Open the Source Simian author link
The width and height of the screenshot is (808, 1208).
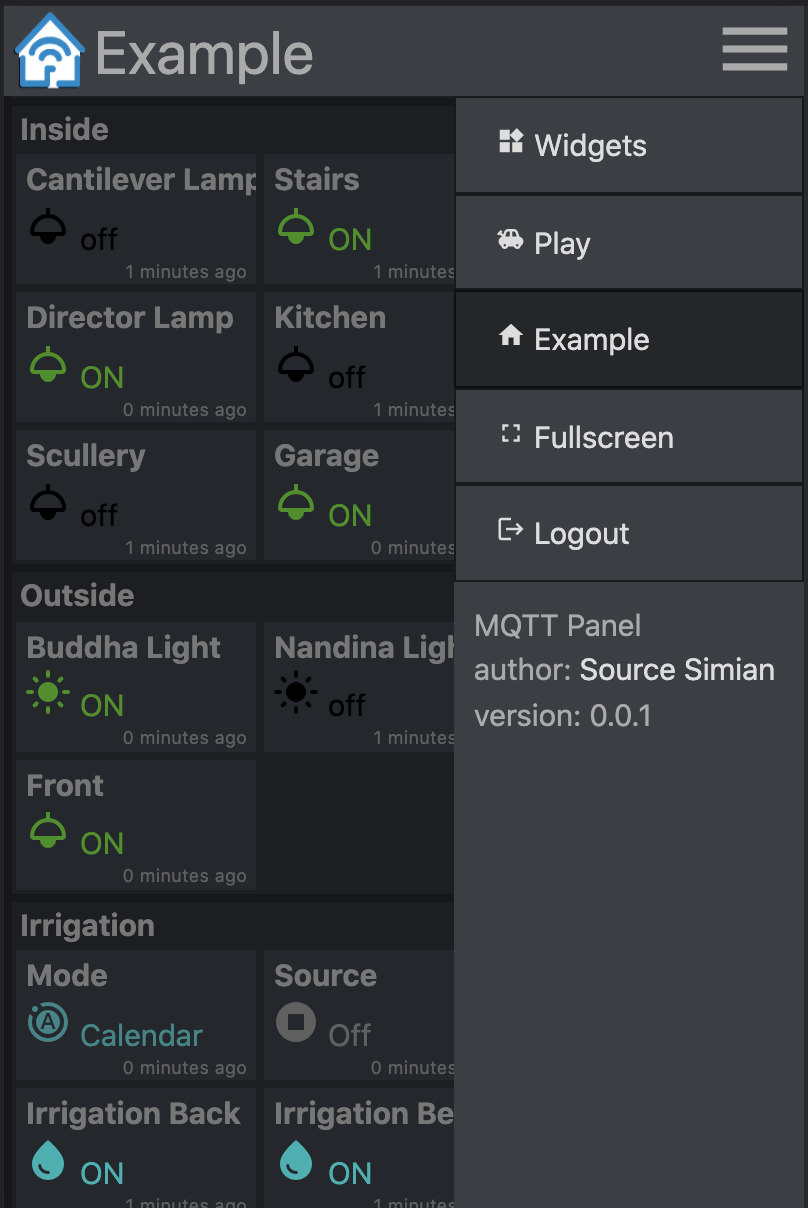pyautogui.click(x=677, y=670)
